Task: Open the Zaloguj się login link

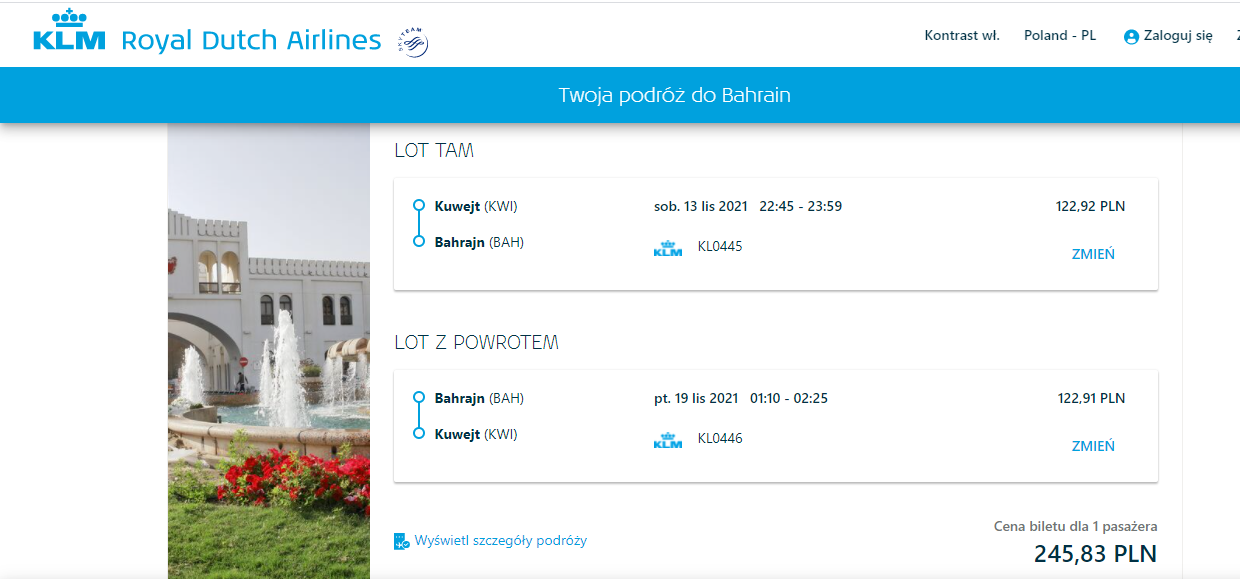Action: pyautogui.click(x=1178, y=36)
